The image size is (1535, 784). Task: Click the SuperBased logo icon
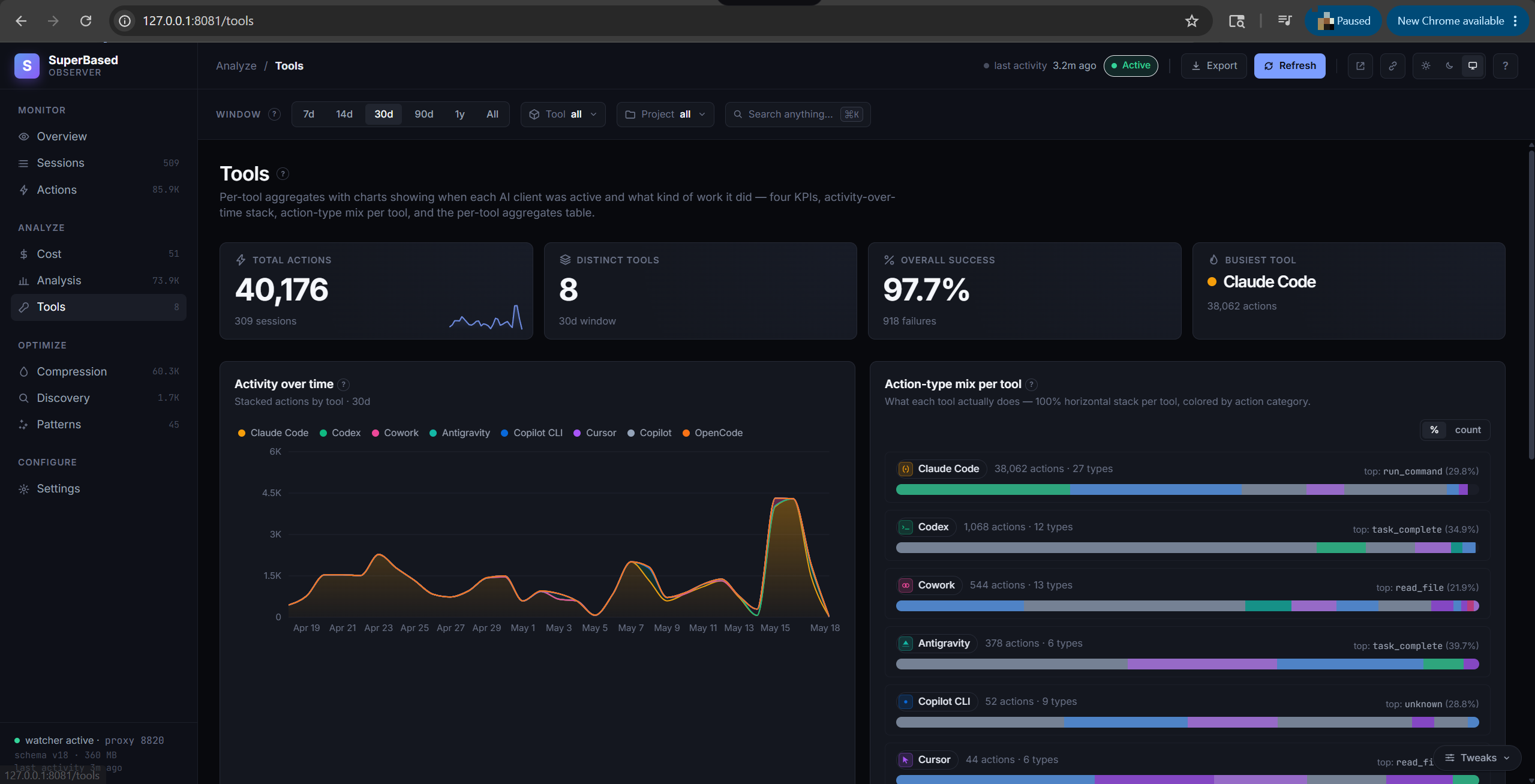pyautogui.click(x=27, y=66)
